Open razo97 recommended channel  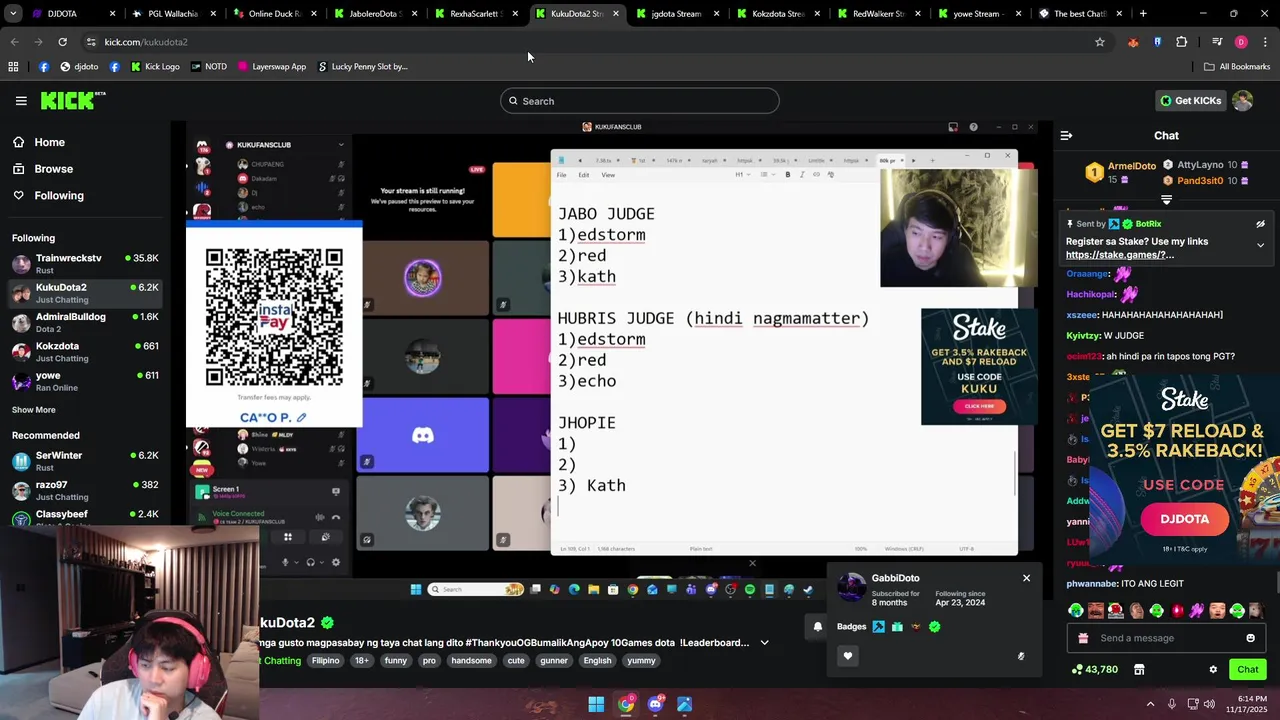click(85, 490)
